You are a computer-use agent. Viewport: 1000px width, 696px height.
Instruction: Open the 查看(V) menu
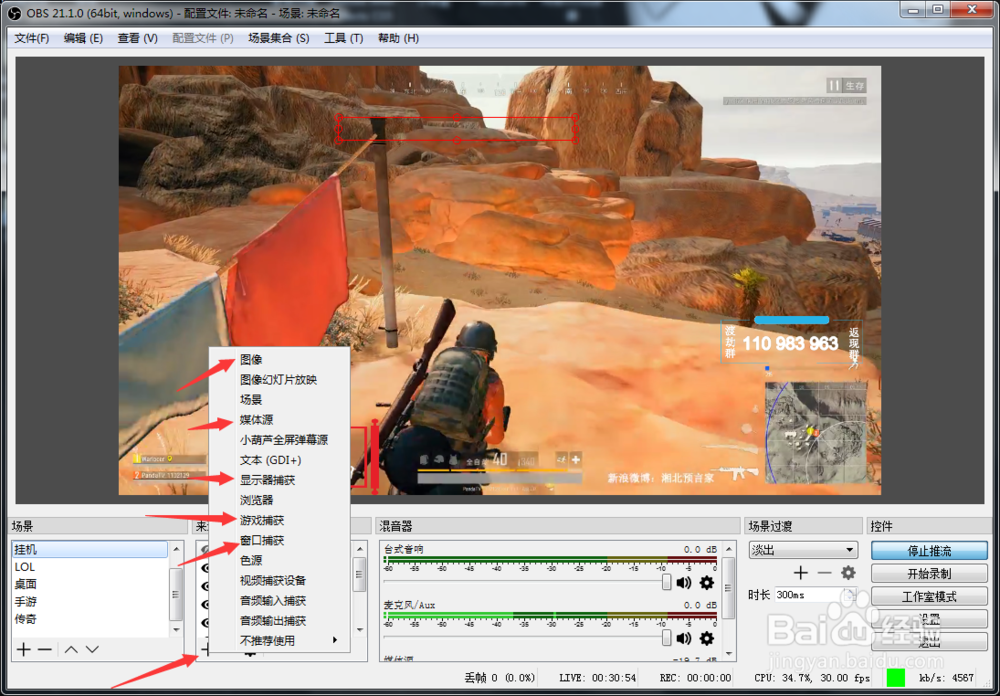point(137,38)
